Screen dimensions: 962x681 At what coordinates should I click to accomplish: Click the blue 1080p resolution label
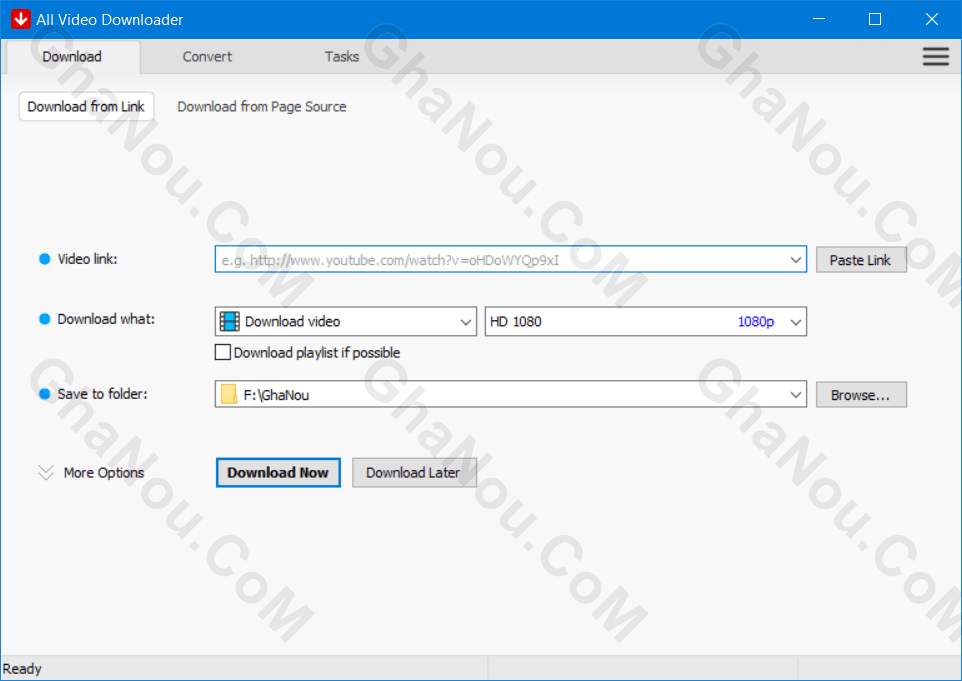pyautogui.click(x=756, y=321)
